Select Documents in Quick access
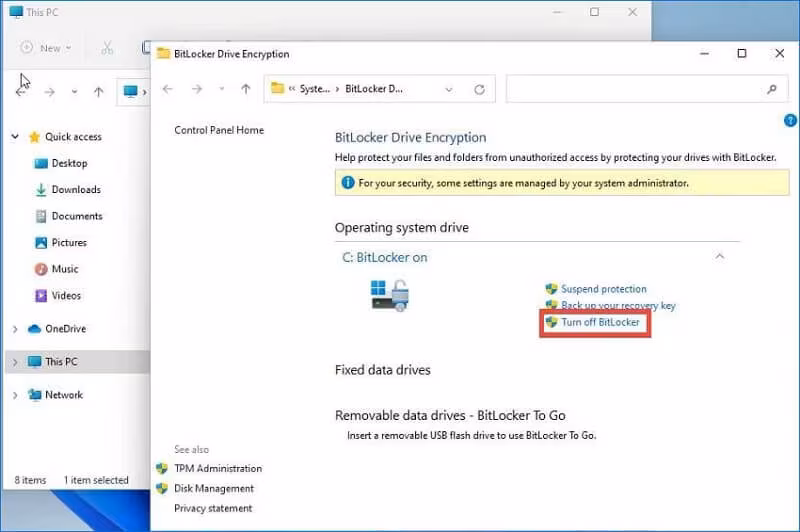This screenshot has height=532, width=800. 77,216
